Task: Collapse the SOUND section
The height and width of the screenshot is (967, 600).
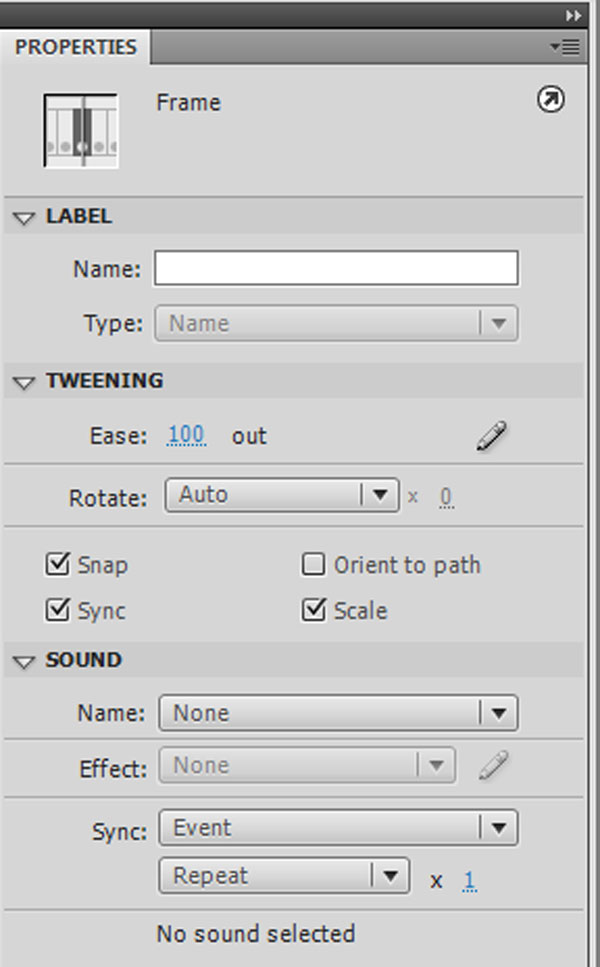Action: [x=25, y=661]
